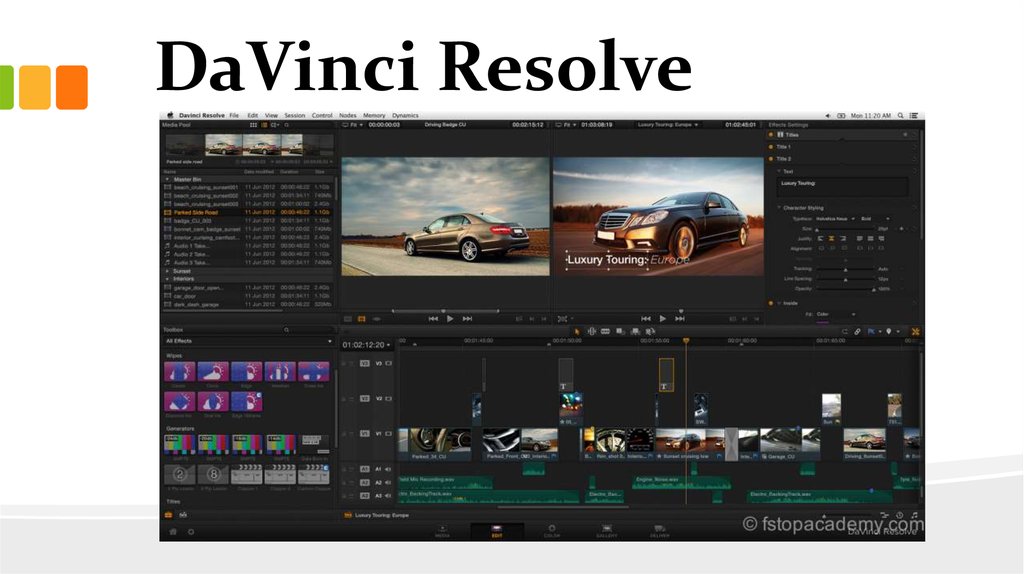Open the Nodes menu
This screenshot has width=1024, height=574.
(x=347, y=115)
